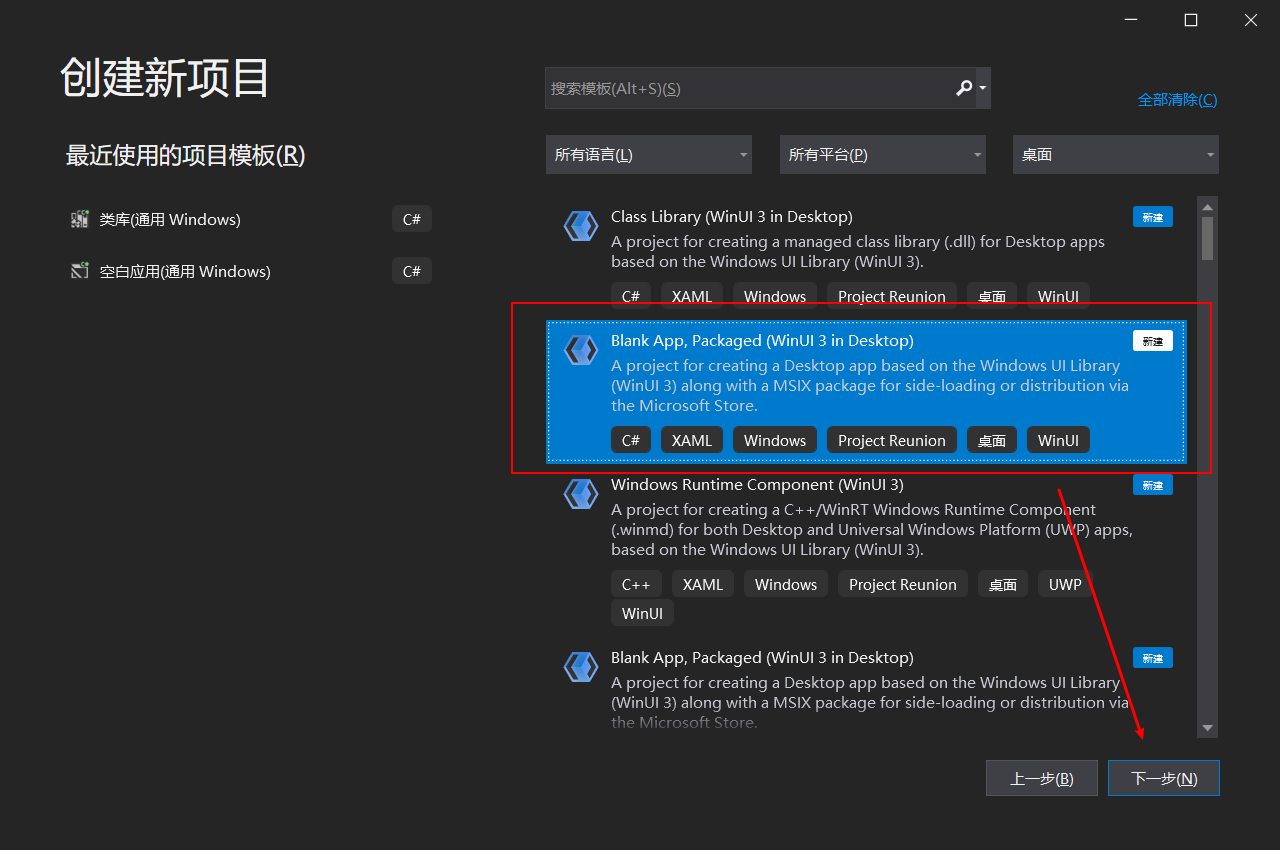The height and width of the screenshot is (850, 1280).
Task: Select the highlighted Blank App, Packaged template
Action: tap(866, 392)
